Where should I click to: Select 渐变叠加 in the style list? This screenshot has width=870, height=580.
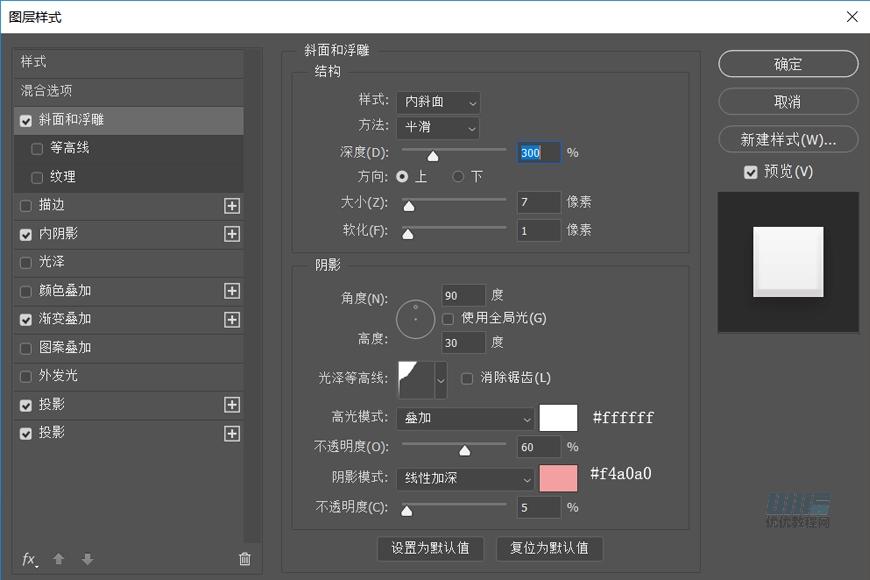point(65,318)
